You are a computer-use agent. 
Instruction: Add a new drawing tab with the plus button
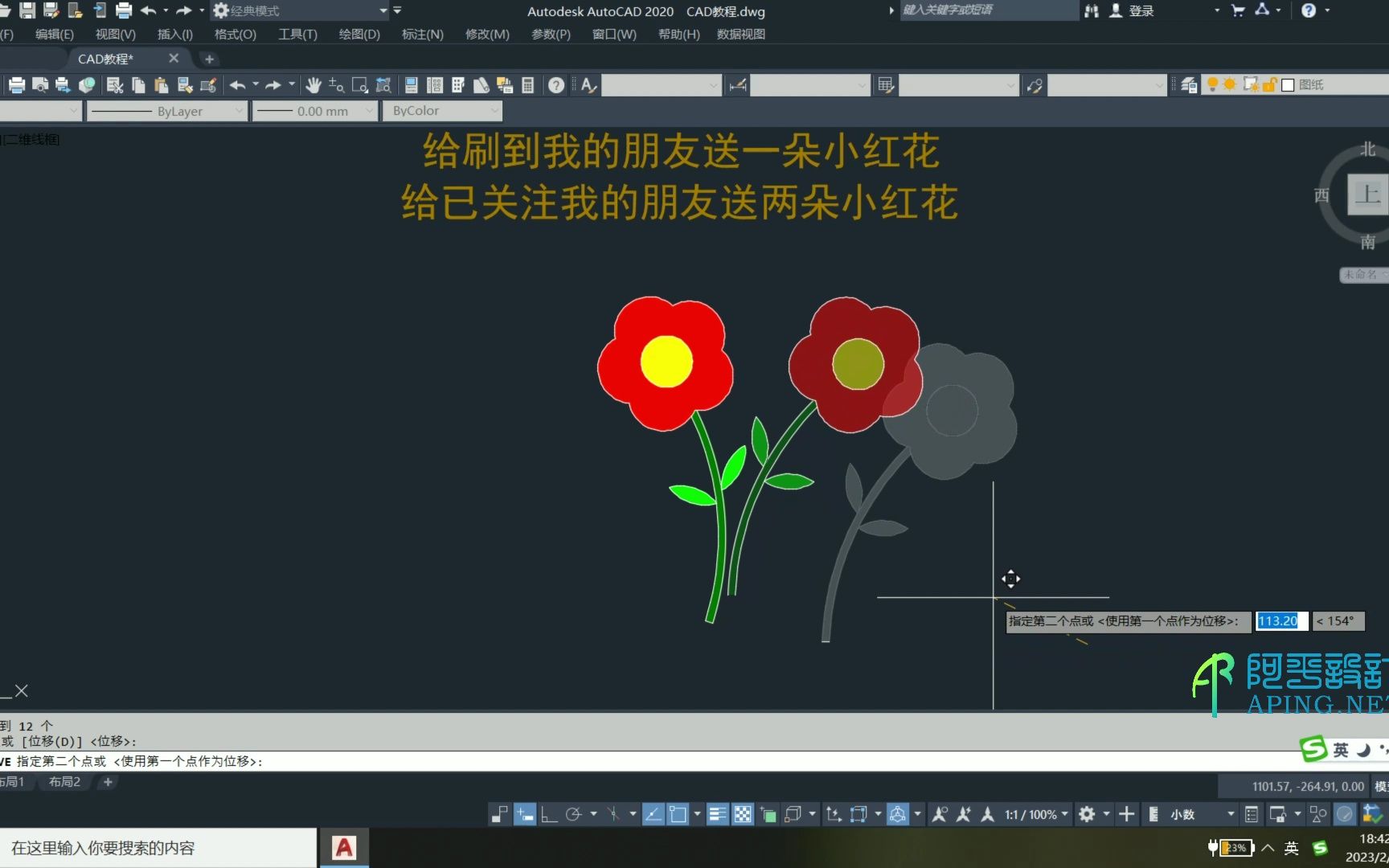(209, 59)
